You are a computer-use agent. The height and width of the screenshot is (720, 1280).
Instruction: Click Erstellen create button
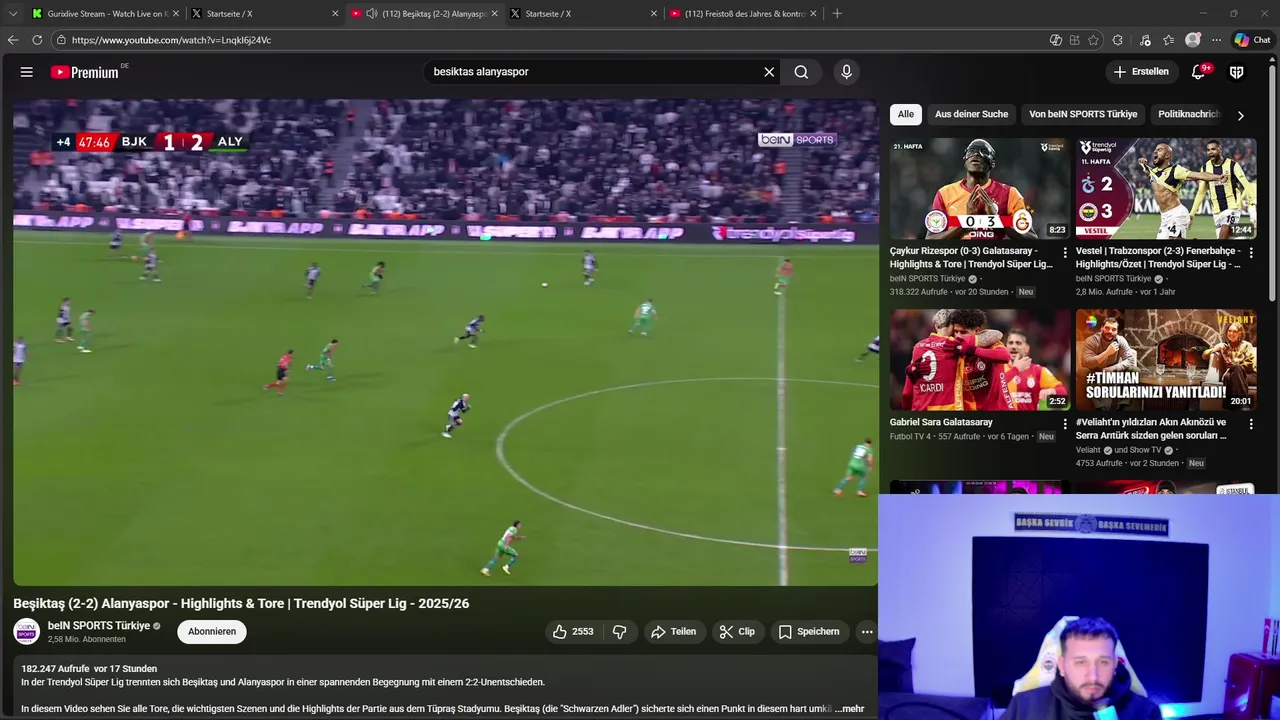point(1141,72)
